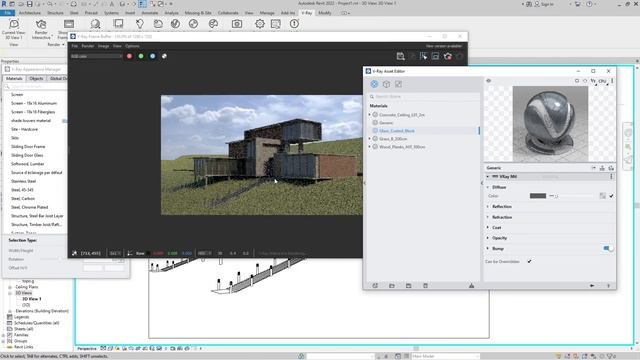Click the blue channel button in Frame Buffer
The width and height of the screenshot is (640, 360).
tap(152, 56)
